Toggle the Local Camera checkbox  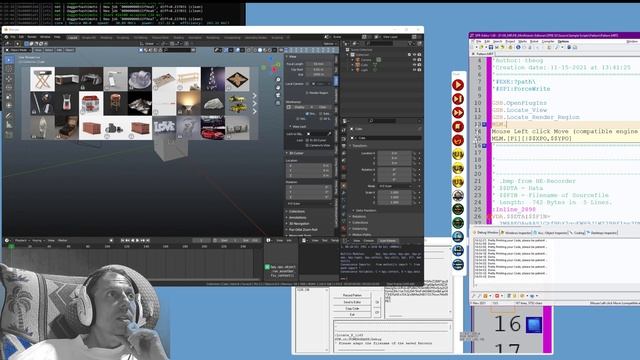[308, 84]
